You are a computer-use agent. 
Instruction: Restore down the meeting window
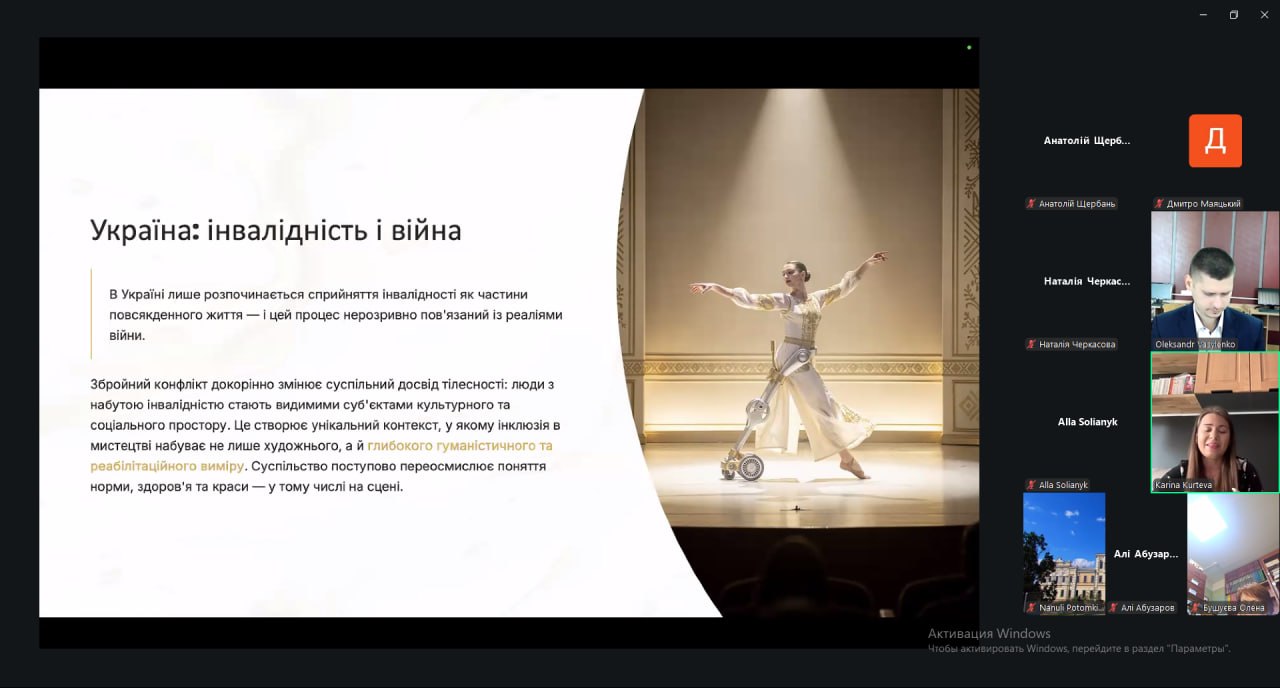(1234, 15)
